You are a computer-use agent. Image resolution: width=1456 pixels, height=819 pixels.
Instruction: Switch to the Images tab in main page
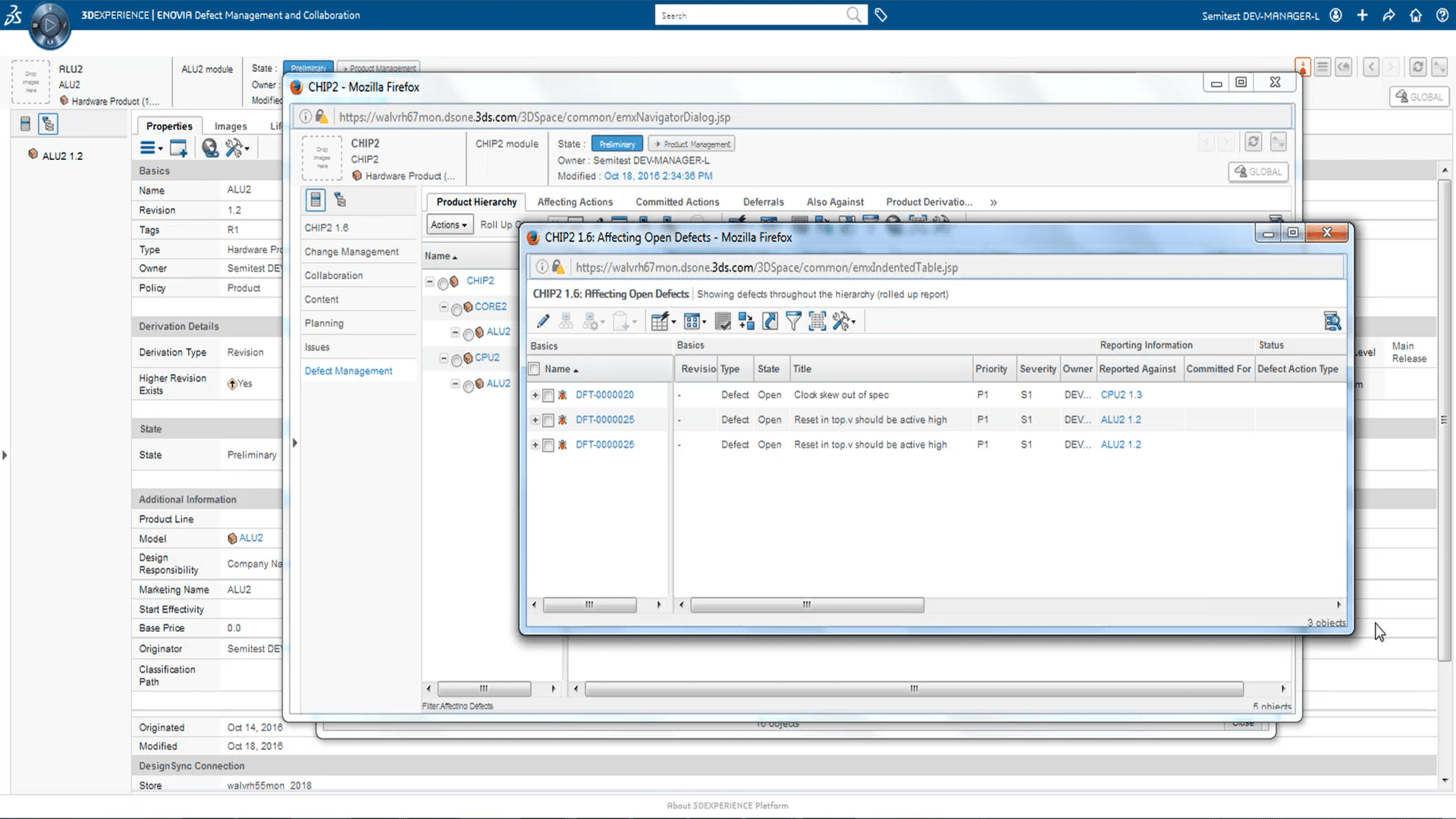(231, 126)
